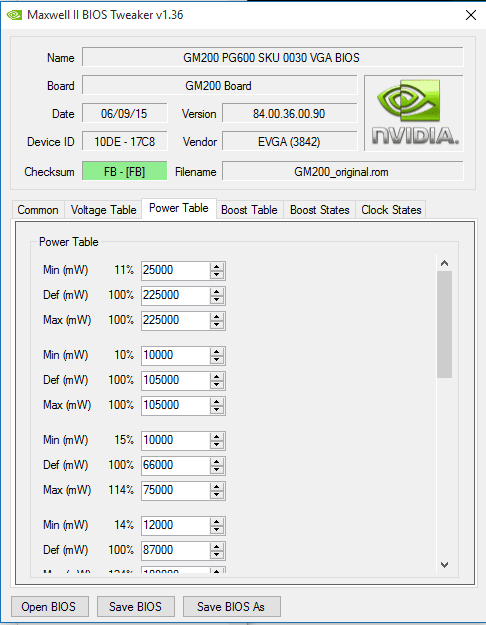Close the Maxwell II BIOS Tweaker window
Screen dimensions: 486x625
point(471,15)
